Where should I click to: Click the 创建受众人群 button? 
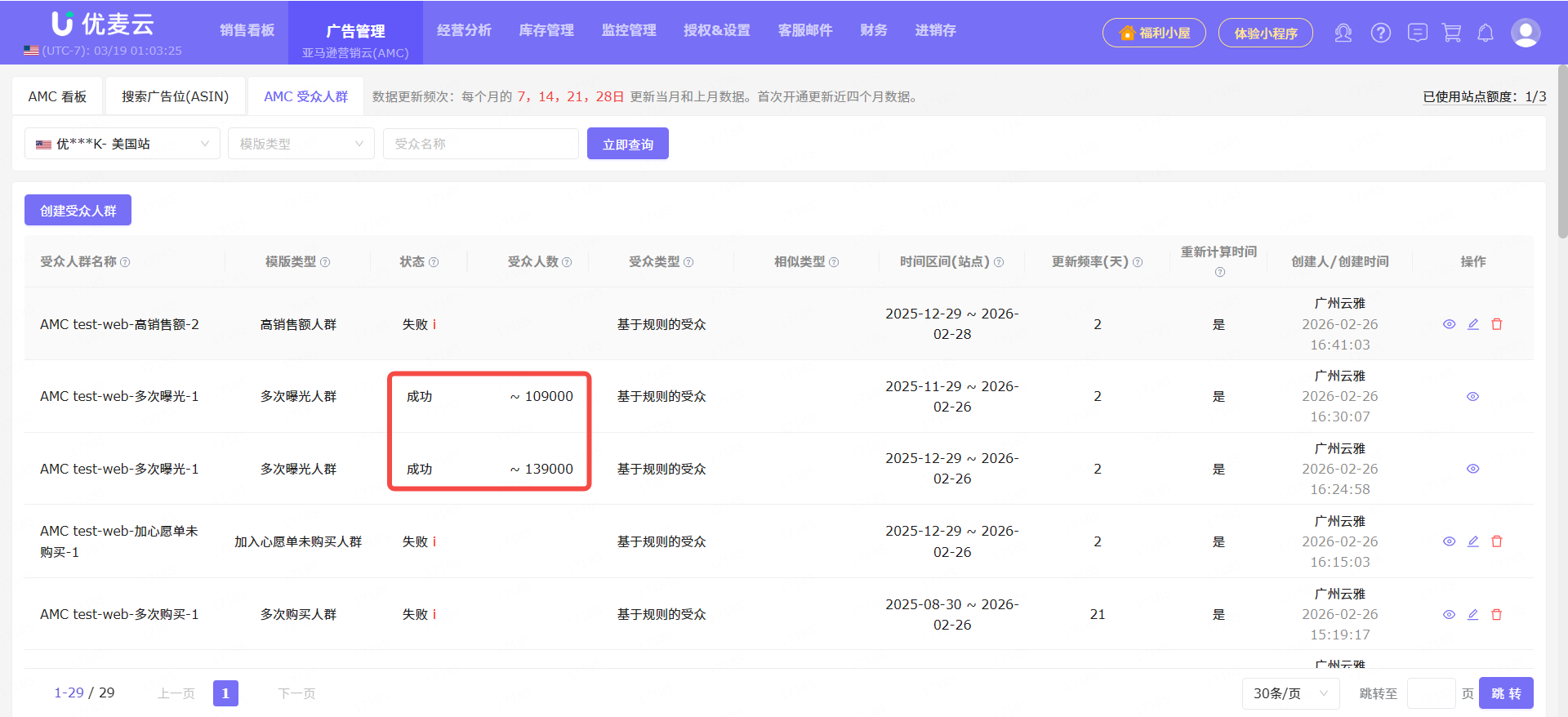(78, 210)
